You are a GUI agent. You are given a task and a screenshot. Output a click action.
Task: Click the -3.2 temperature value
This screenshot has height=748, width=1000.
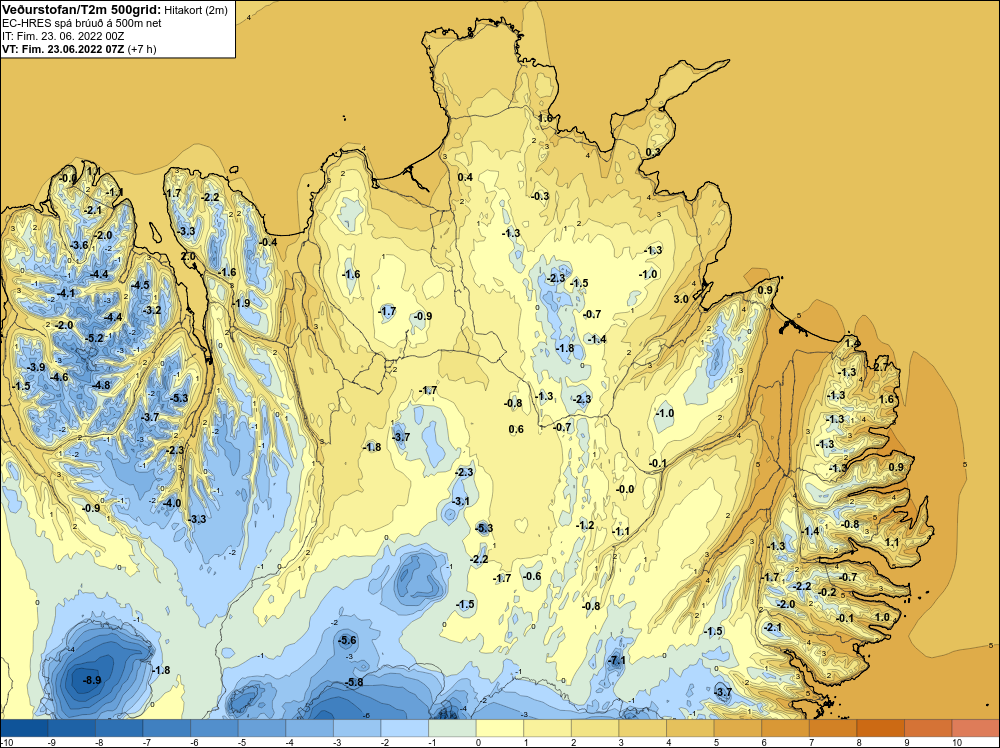[152, 311]
